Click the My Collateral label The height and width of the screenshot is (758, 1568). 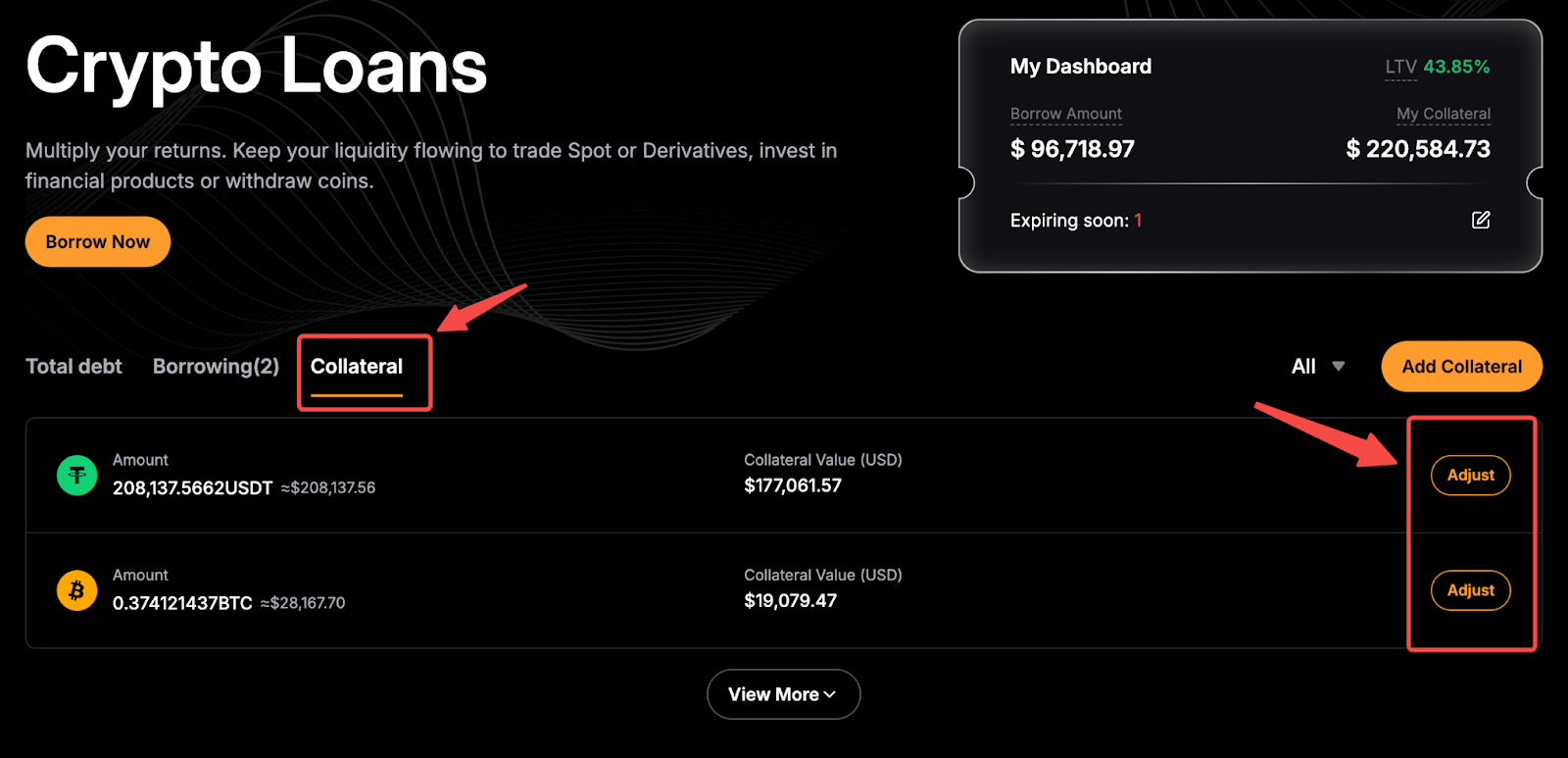pos(1443,114)
